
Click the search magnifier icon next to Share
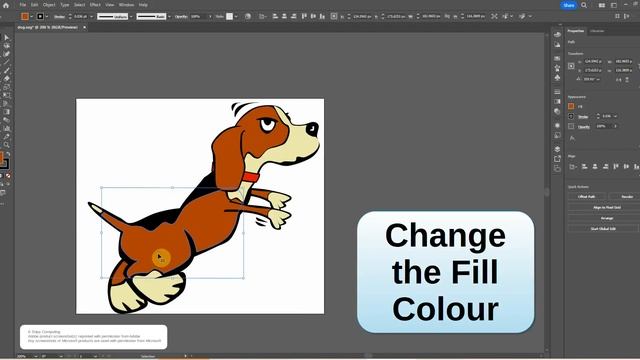click(584, 5)
